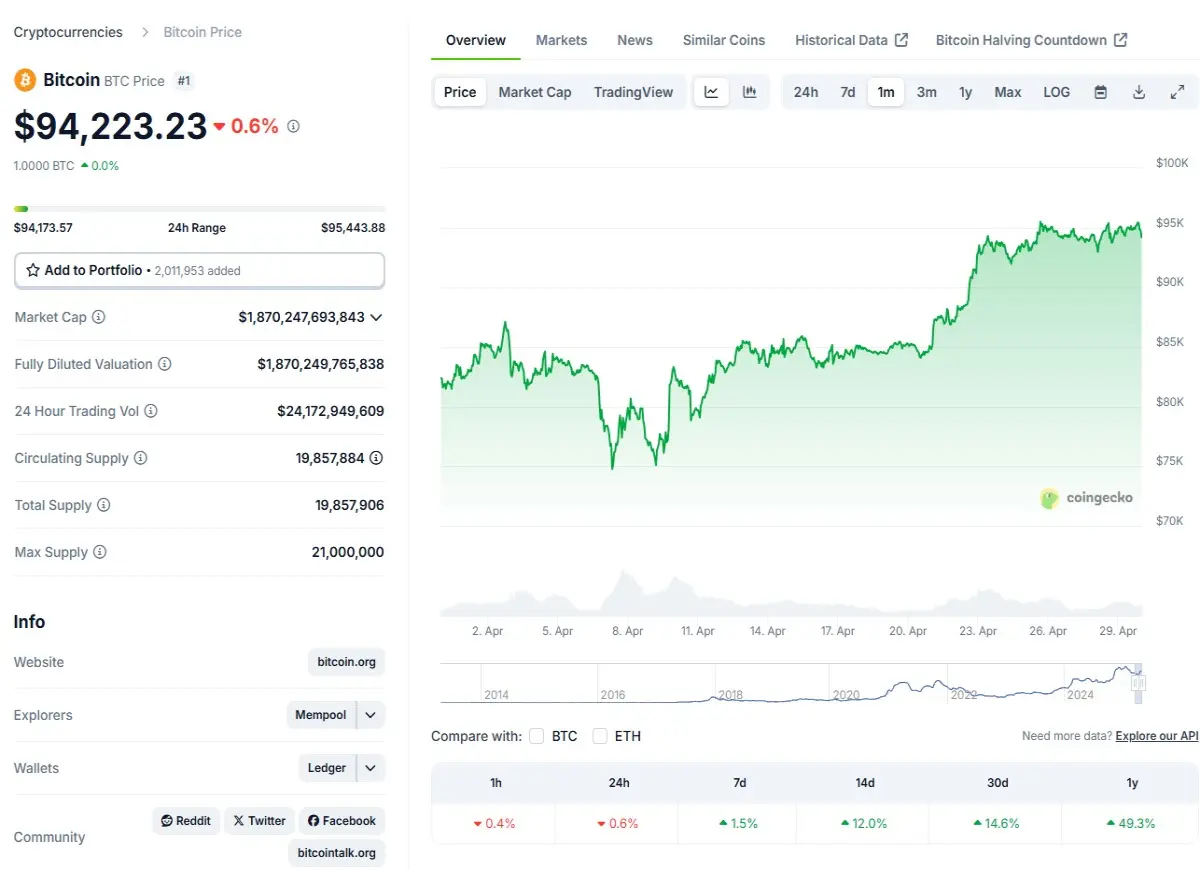Select the line chart view icon
1200x870 pixels.
tap(711, 92)
